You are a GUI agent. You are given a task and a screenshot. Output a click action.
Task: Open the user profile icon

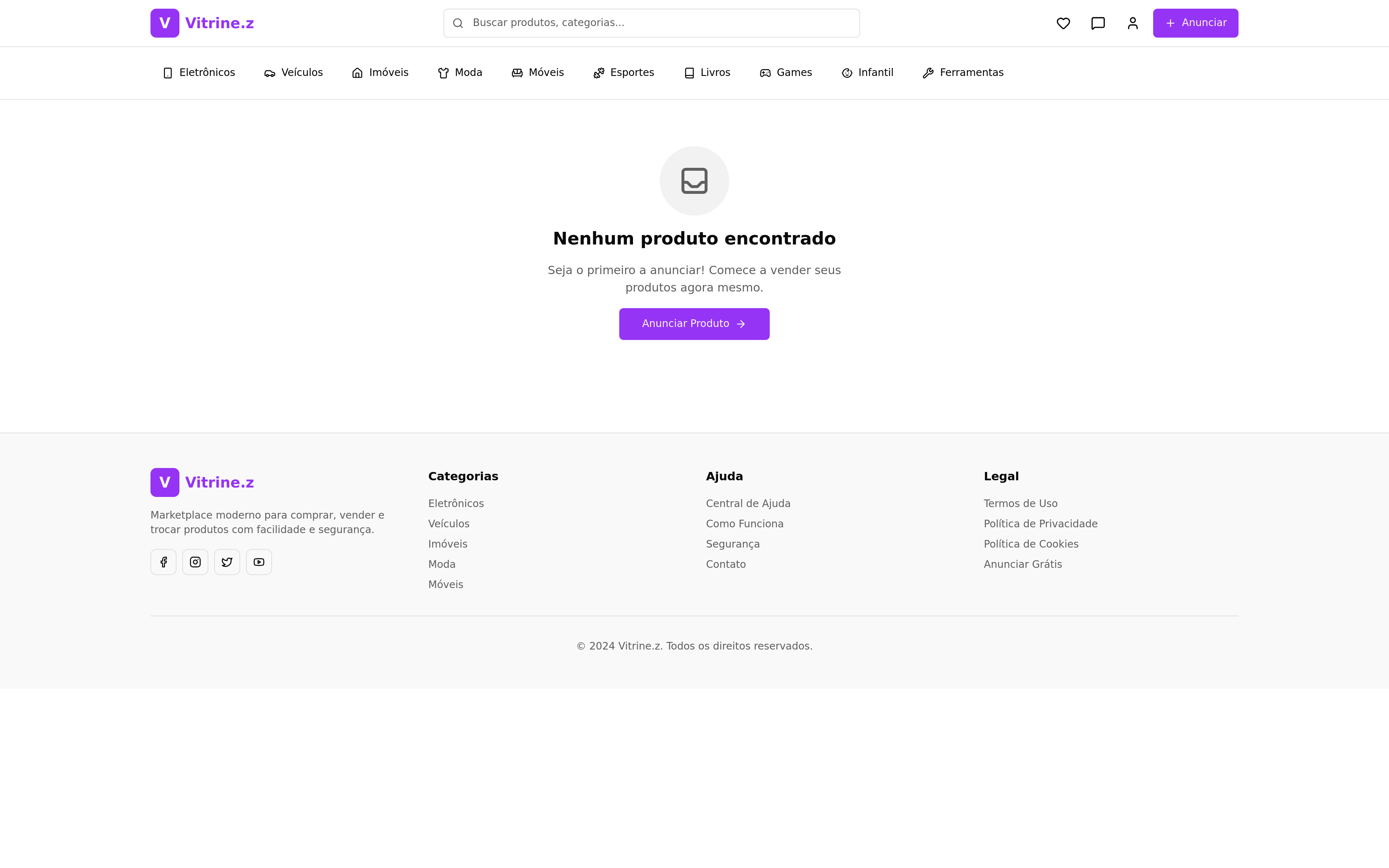pyautogui.click(x=1133, y=23)
